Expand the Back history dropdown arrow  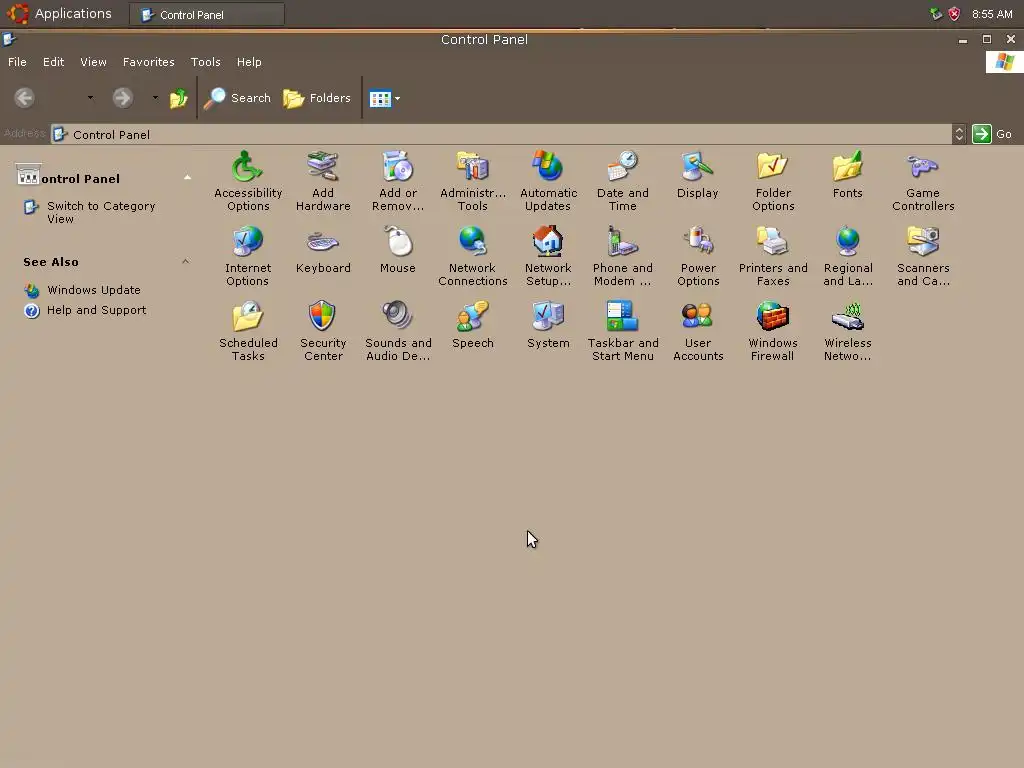pyautogui.click(x=90, y=98)
